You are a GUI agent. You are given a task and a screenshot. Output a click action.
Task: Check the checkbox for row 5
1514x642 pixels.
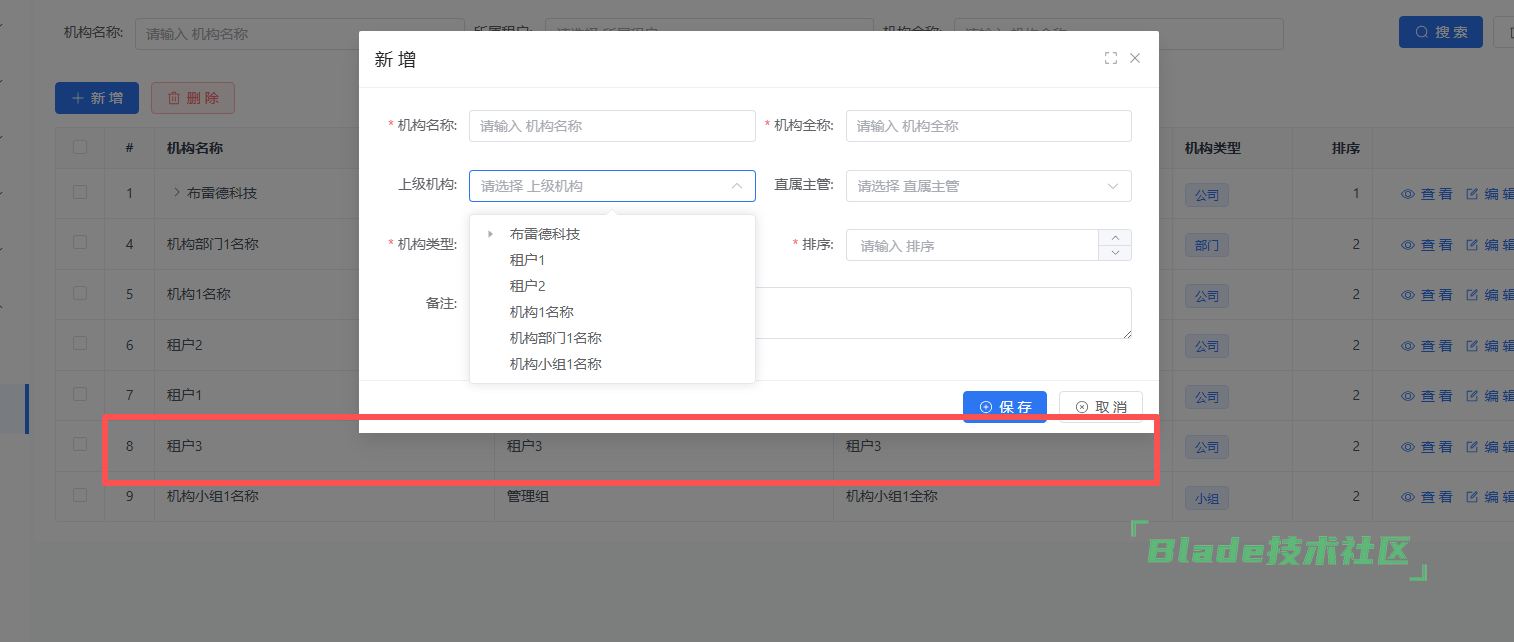point(80,293)
